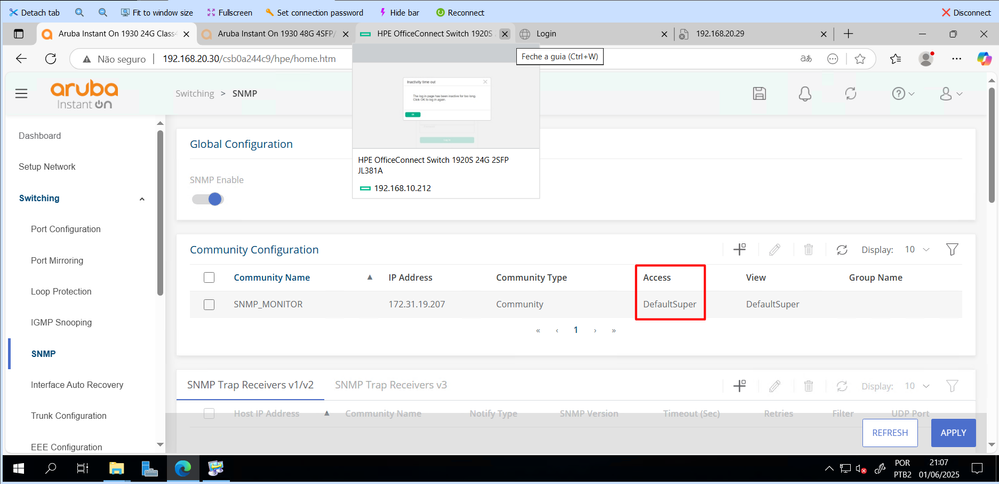The width and height of the screenshot is (999, 484).
Task: Click the add community plus icon
Action: click(740, 250)
